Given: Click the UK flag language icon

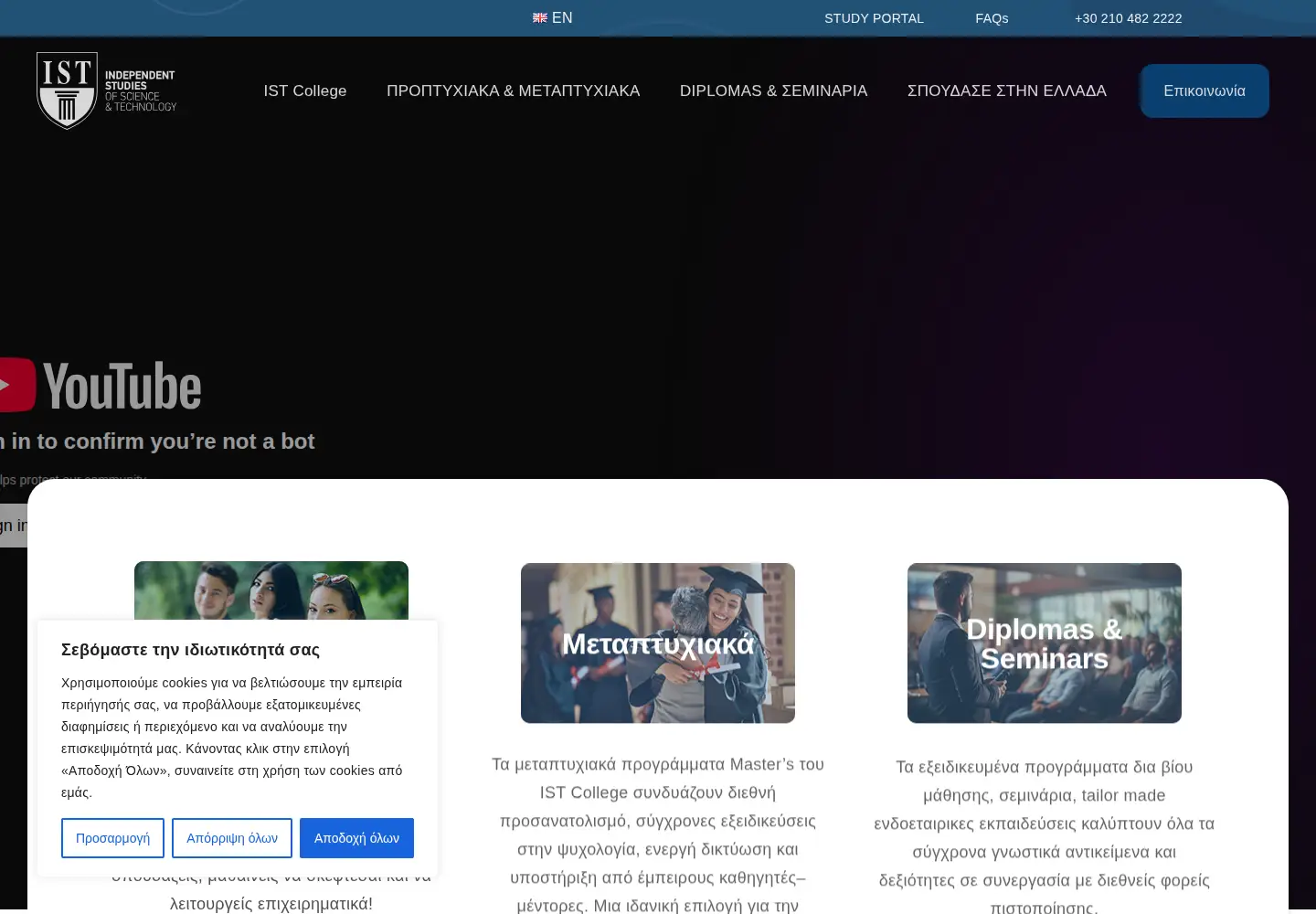Looking at the screenshot, I should (540, 18).
